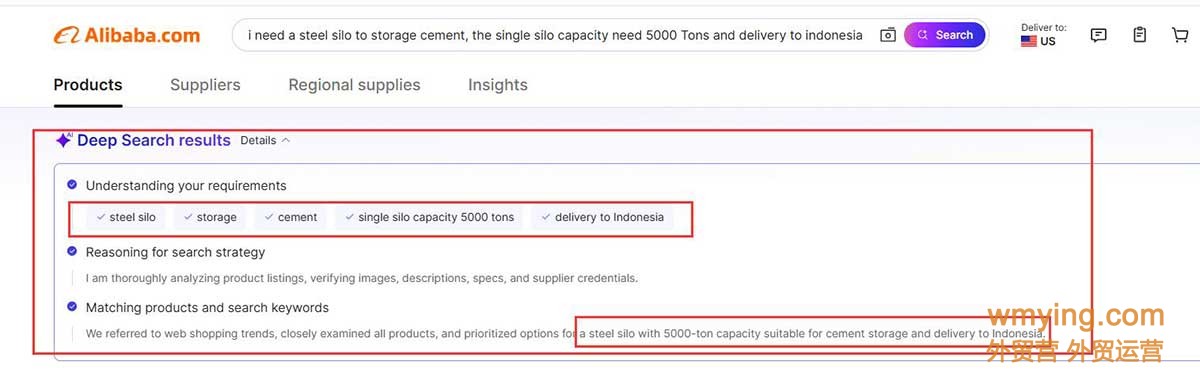Toggle the 'steel silo' requirement chip
The image size is (1200, 373).
point(126,217)
